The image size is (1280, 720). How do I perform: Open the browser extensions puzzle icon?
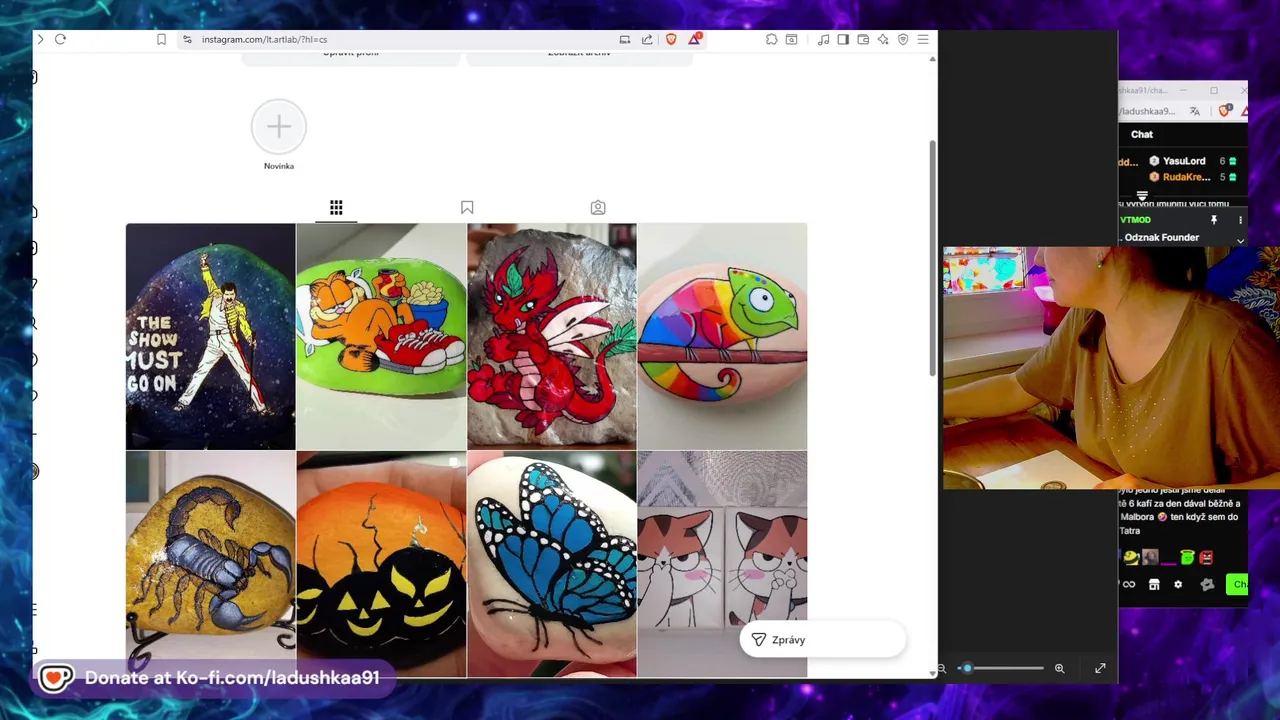[772, 39]
